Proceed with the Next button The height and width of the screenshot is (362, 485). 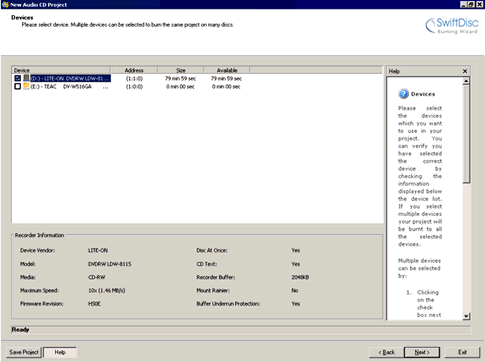(422, 352)
